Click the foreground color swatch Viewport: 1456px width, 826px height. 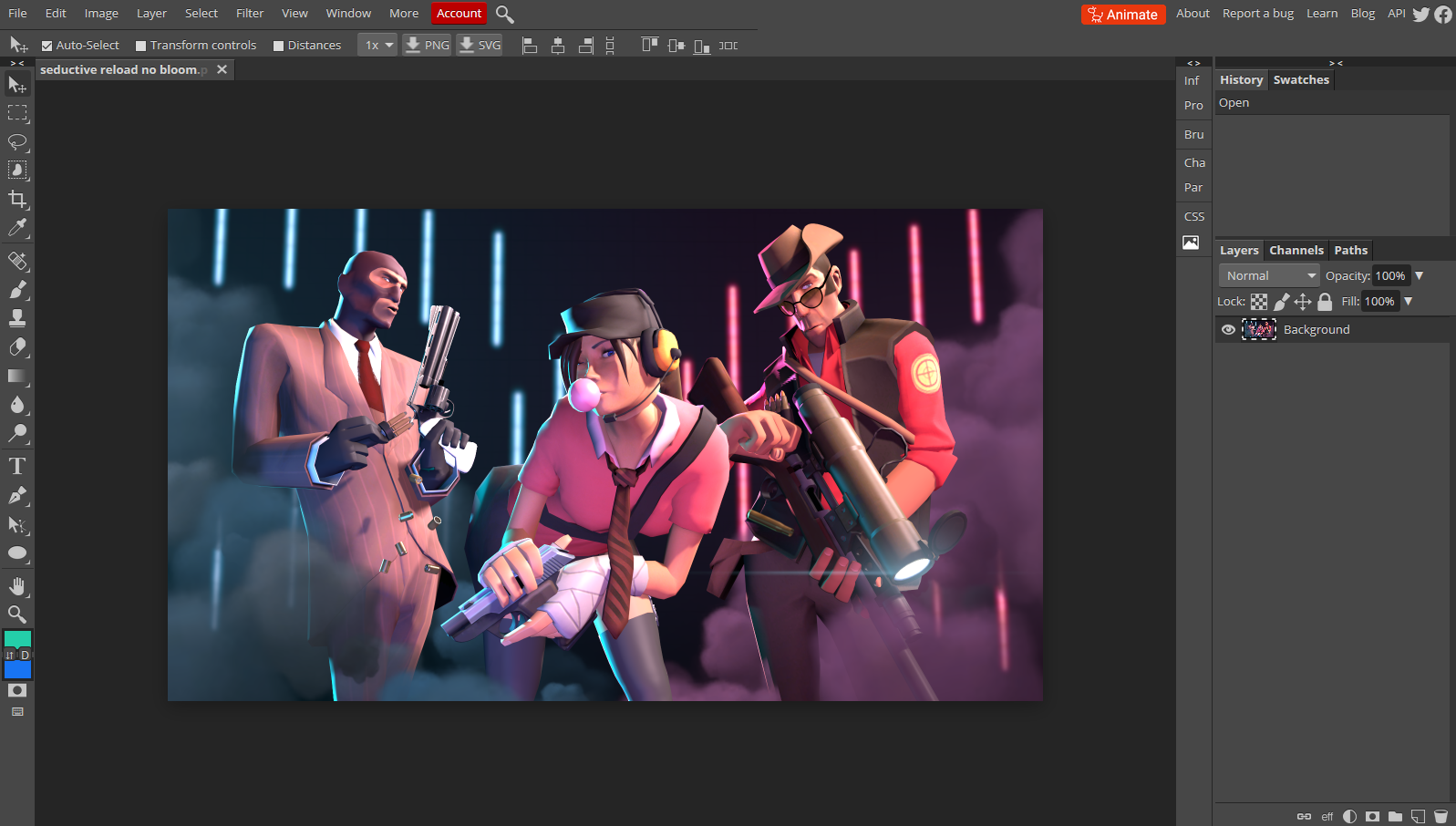17,639
